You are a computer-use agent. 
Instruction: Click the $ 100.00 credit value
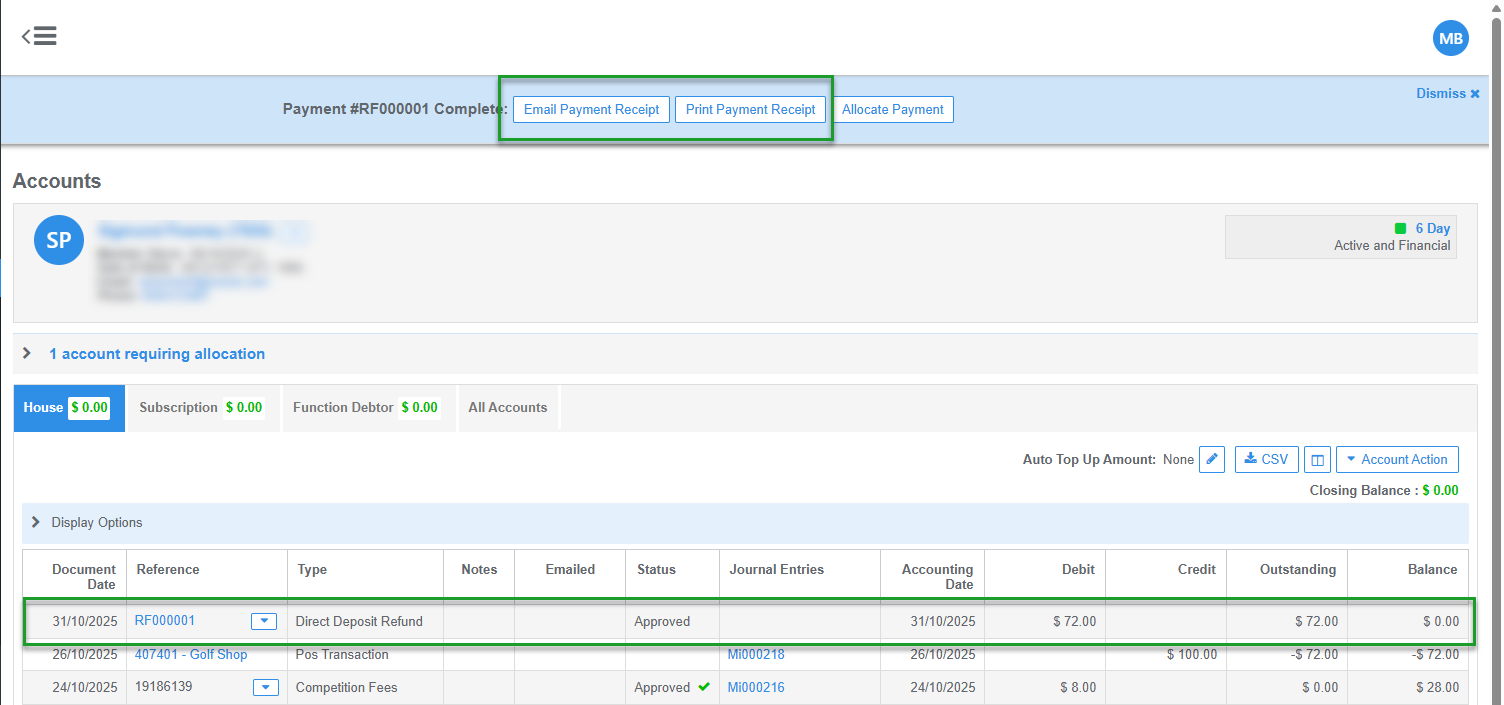pyautogui.click(x=1191, y=655)
